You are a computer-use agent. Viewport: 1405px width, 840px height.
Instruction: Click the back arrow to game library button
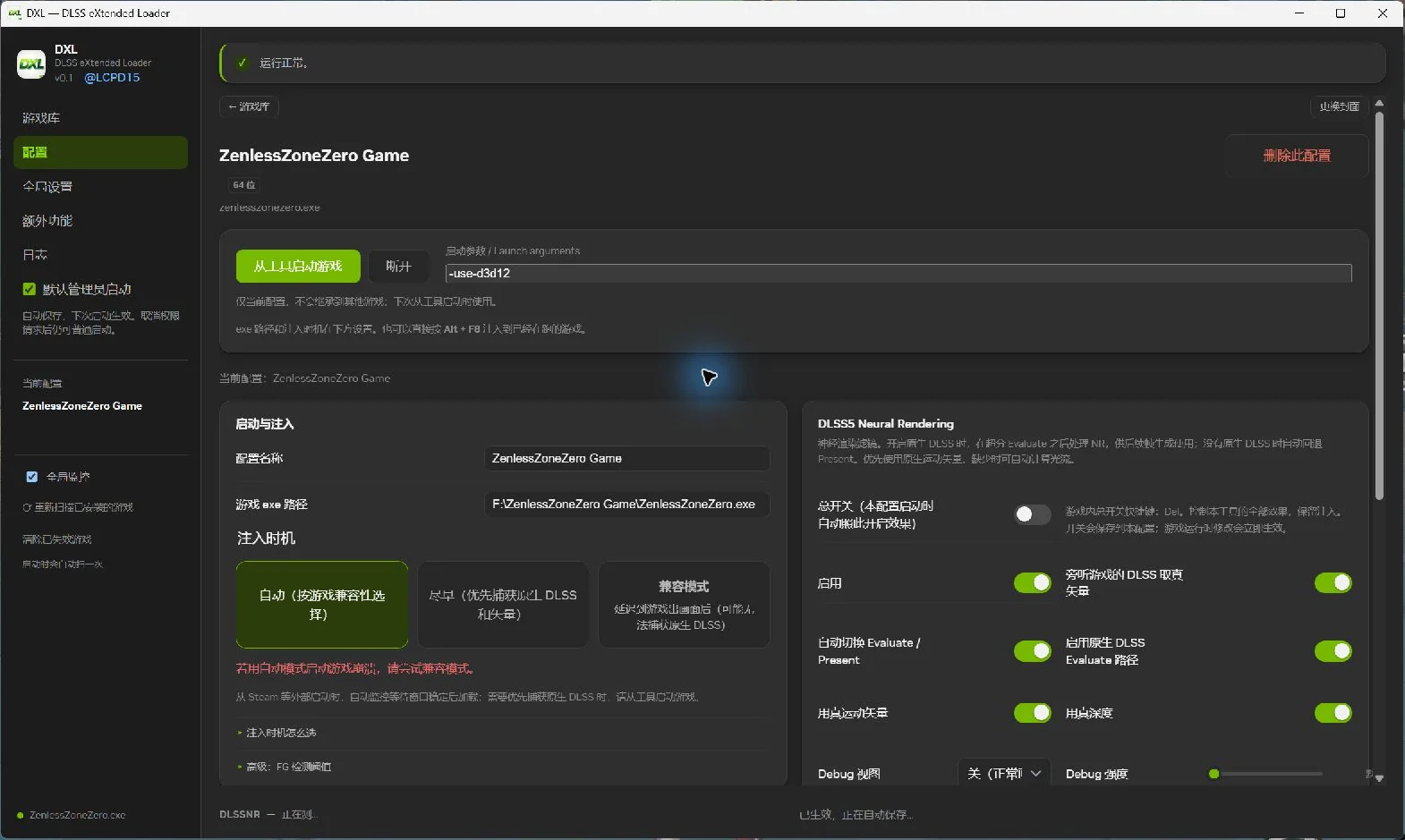click(249, 106)
